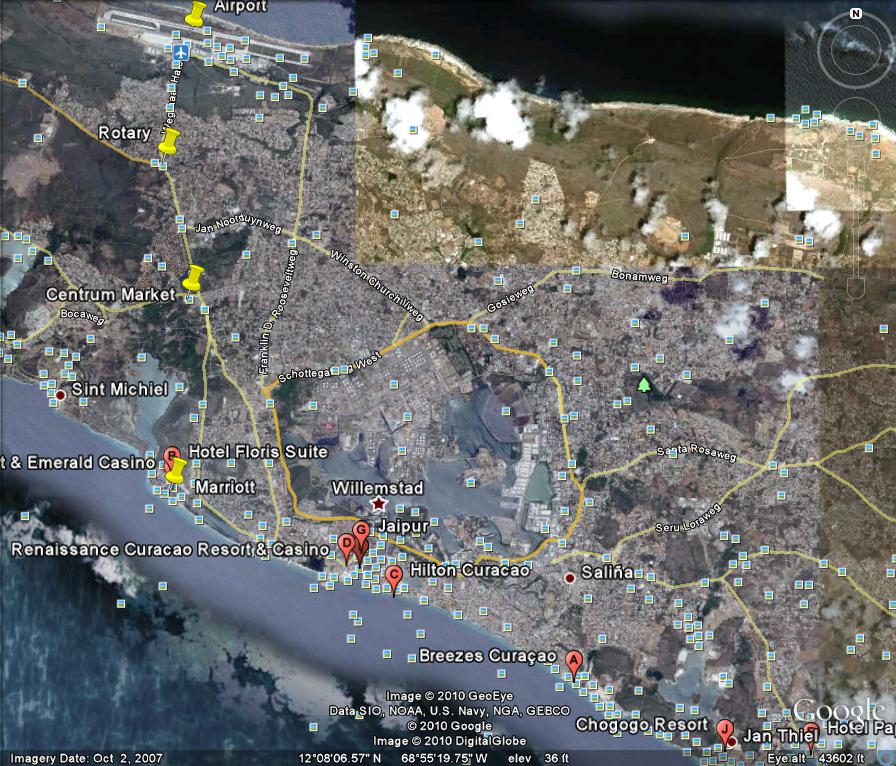
Task: Open red marker D by Renaissance Resort
Action: (346, 547)
